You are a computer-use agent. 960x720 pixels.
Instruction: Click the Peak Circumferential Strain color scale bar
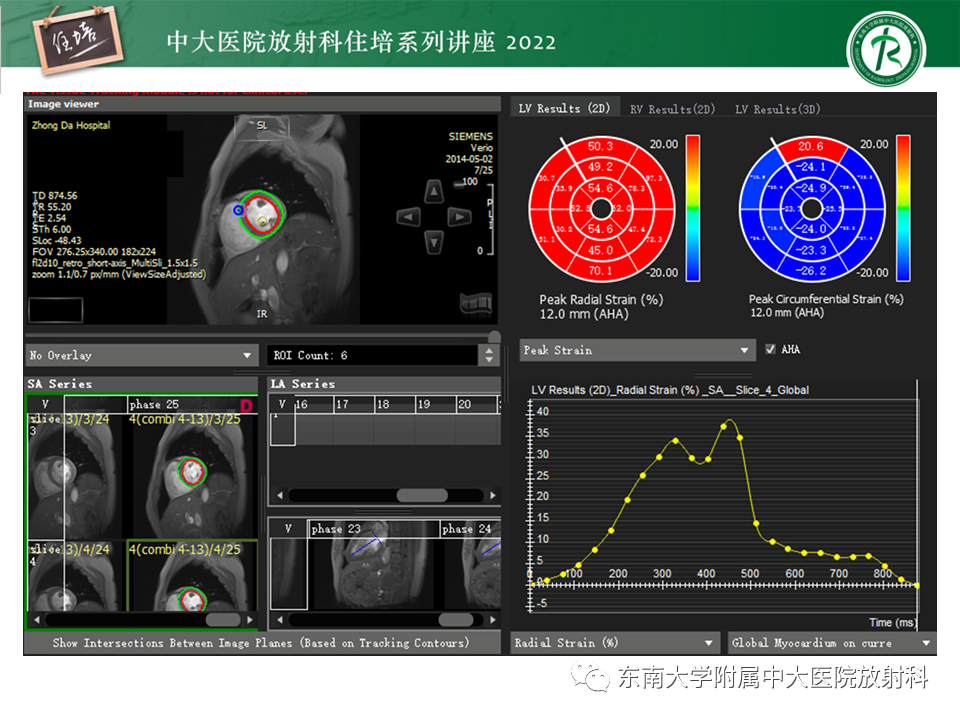click(903, 208)
